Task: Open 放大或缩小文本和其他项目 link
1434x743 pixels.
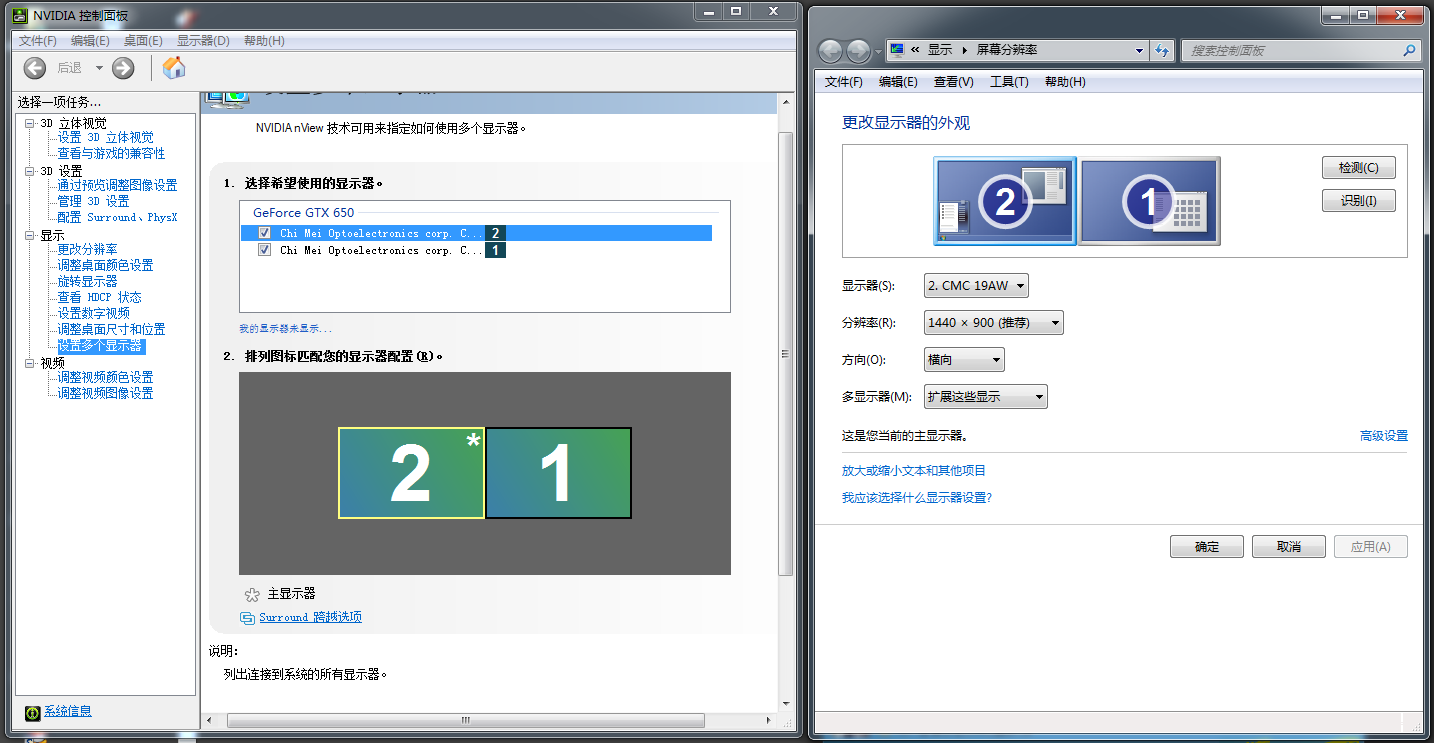Action: [x=914, y=471]
